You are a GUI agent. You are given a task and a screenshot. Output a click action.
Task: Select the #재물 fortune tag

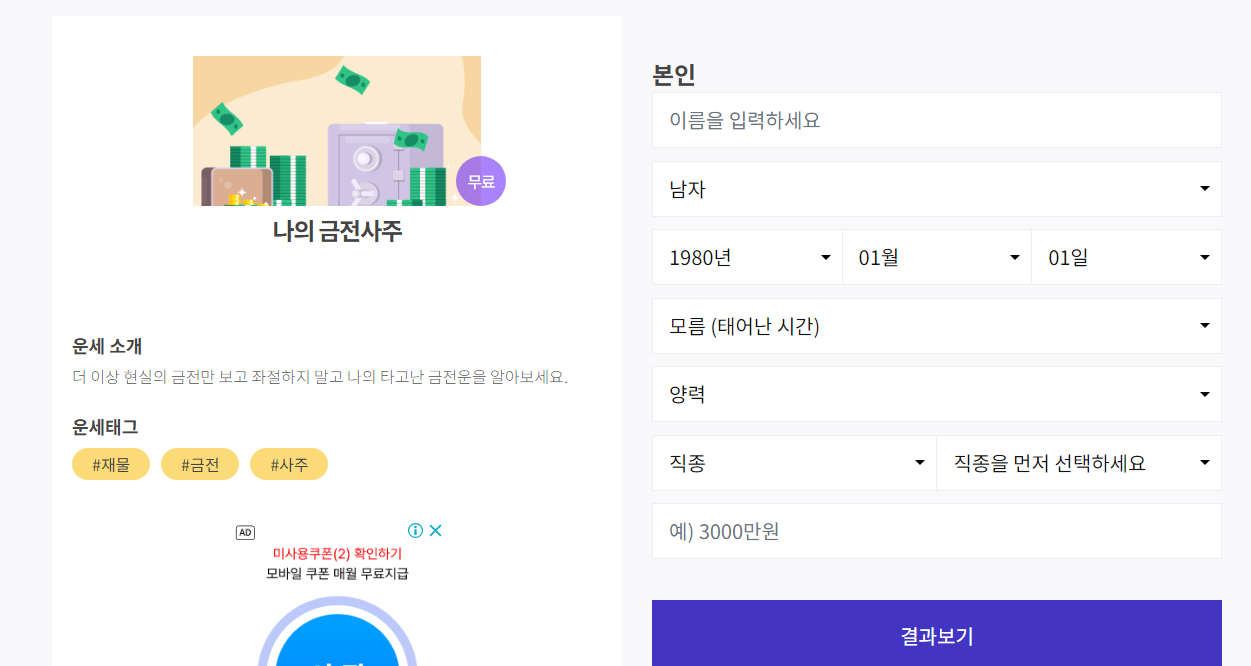(x=110, y=463)
